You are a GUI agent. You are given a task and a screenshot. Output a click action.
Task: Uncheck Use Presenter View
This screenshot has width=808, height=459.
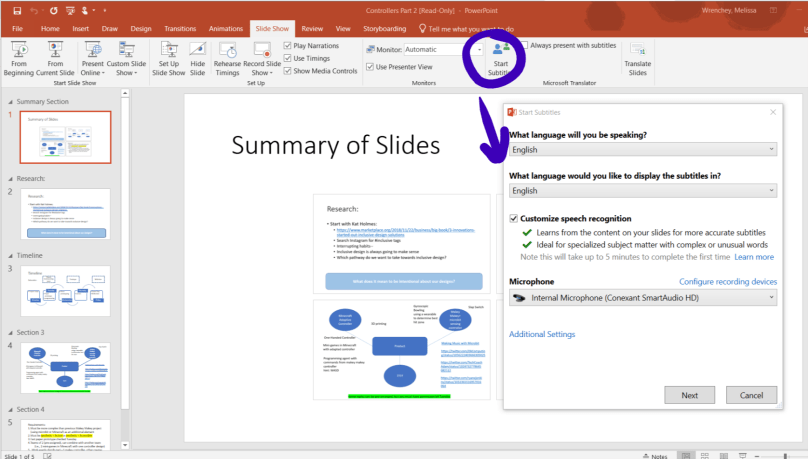click(x=370, y=67)
